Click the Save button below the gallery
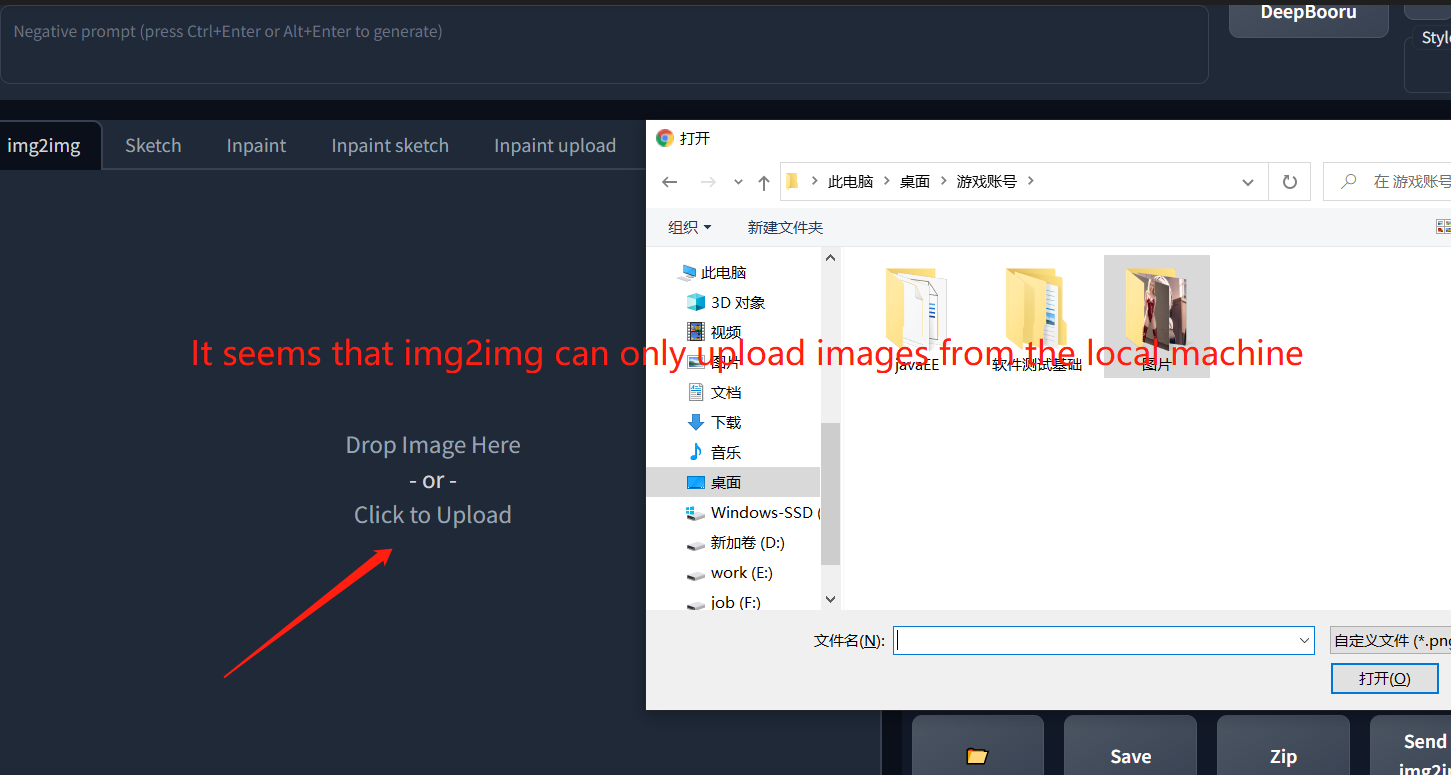 (1130, 757)
